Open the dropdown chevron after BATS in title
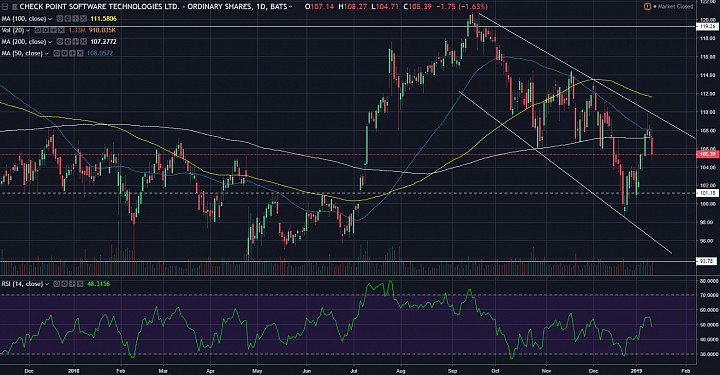The image size is (720, 375). (x=290, y=7)
